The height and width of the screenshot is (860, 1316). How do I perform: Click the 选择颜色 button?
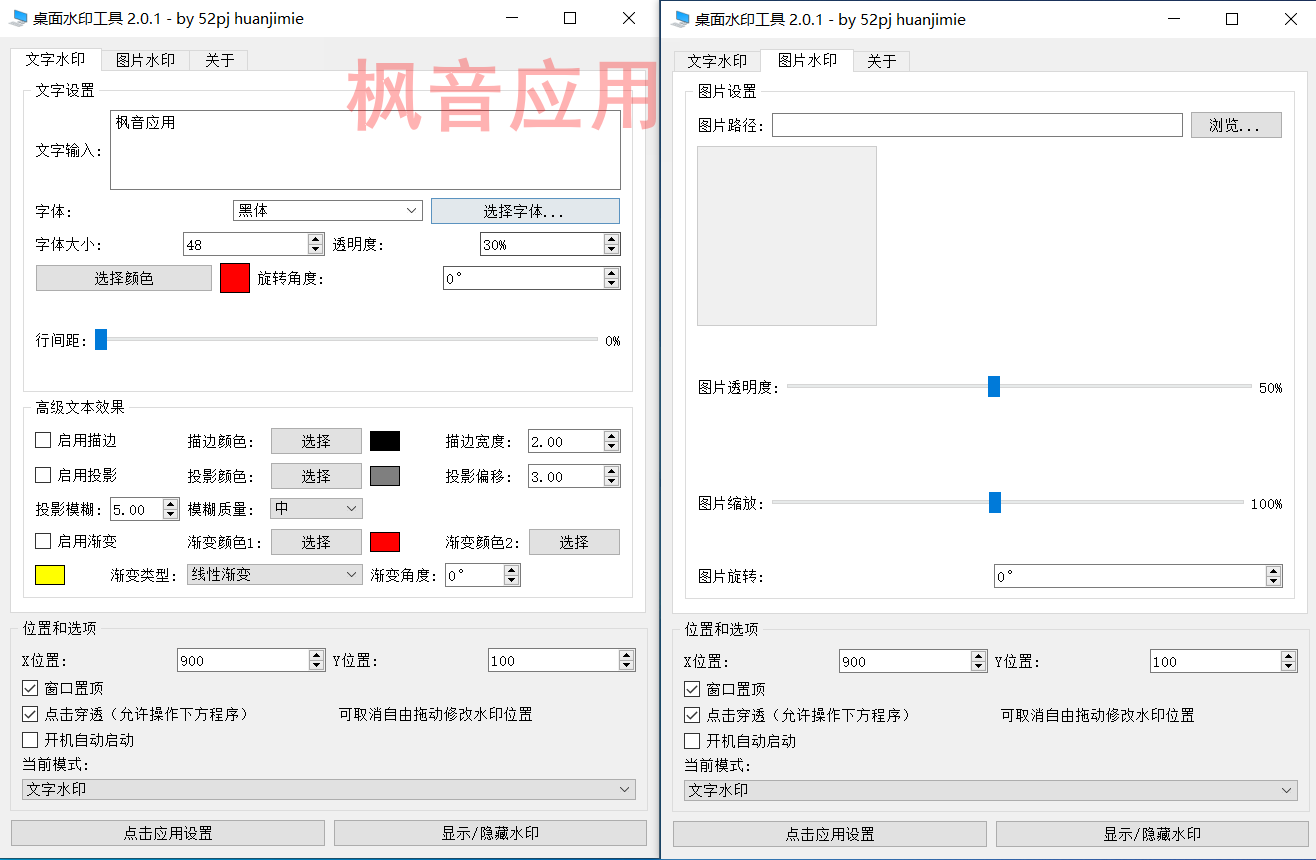(x=124, y=278)
